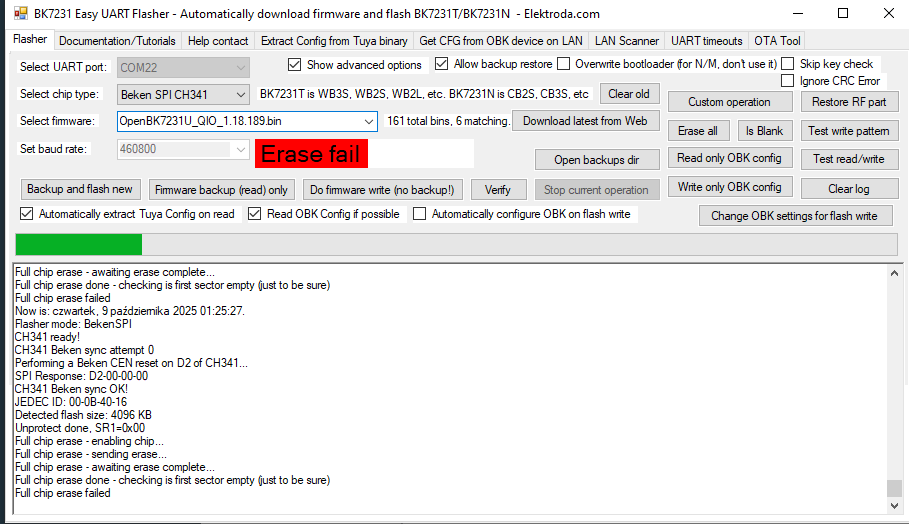Click the Verify button
This screenshot has width=909, height=524.
pos(498,190)
